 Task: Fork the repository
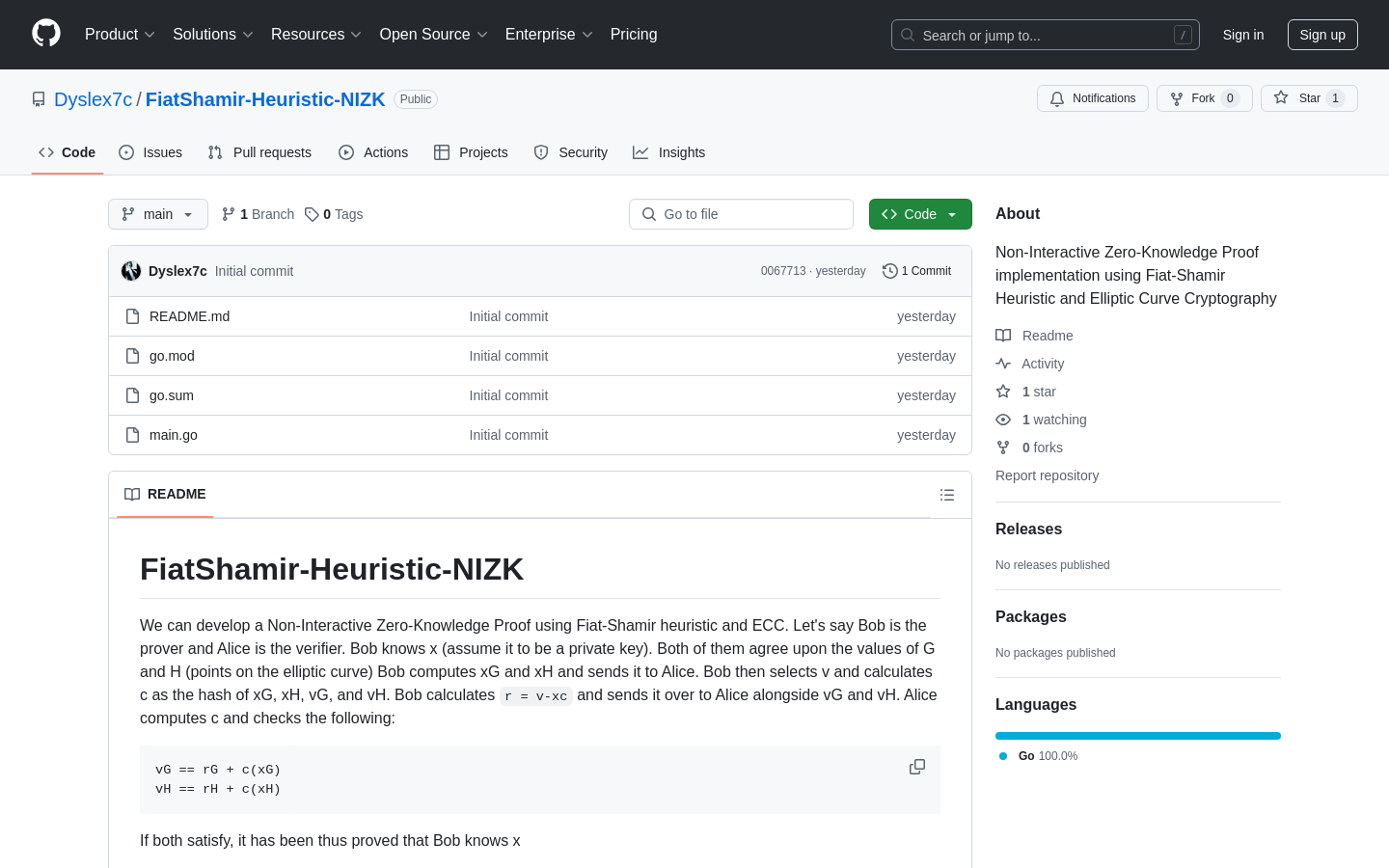tap(1205, 98)
